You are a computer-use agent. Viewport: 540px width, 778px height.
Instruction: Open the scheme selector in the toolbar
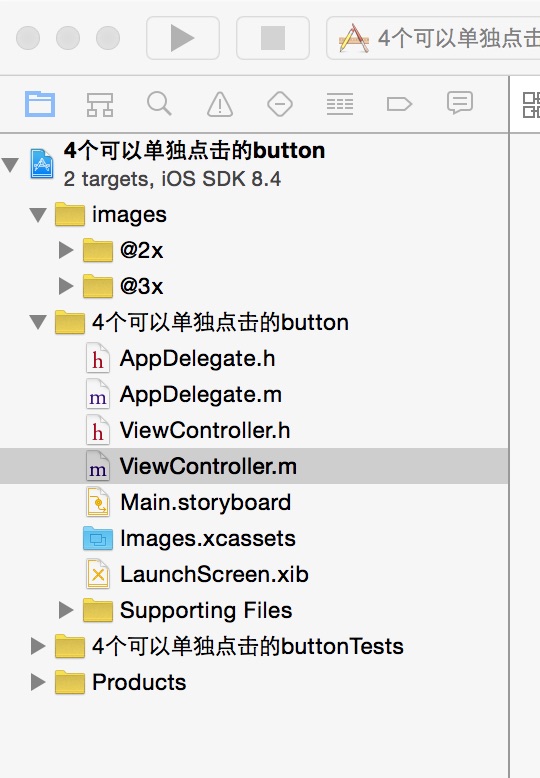pos(433,38)
